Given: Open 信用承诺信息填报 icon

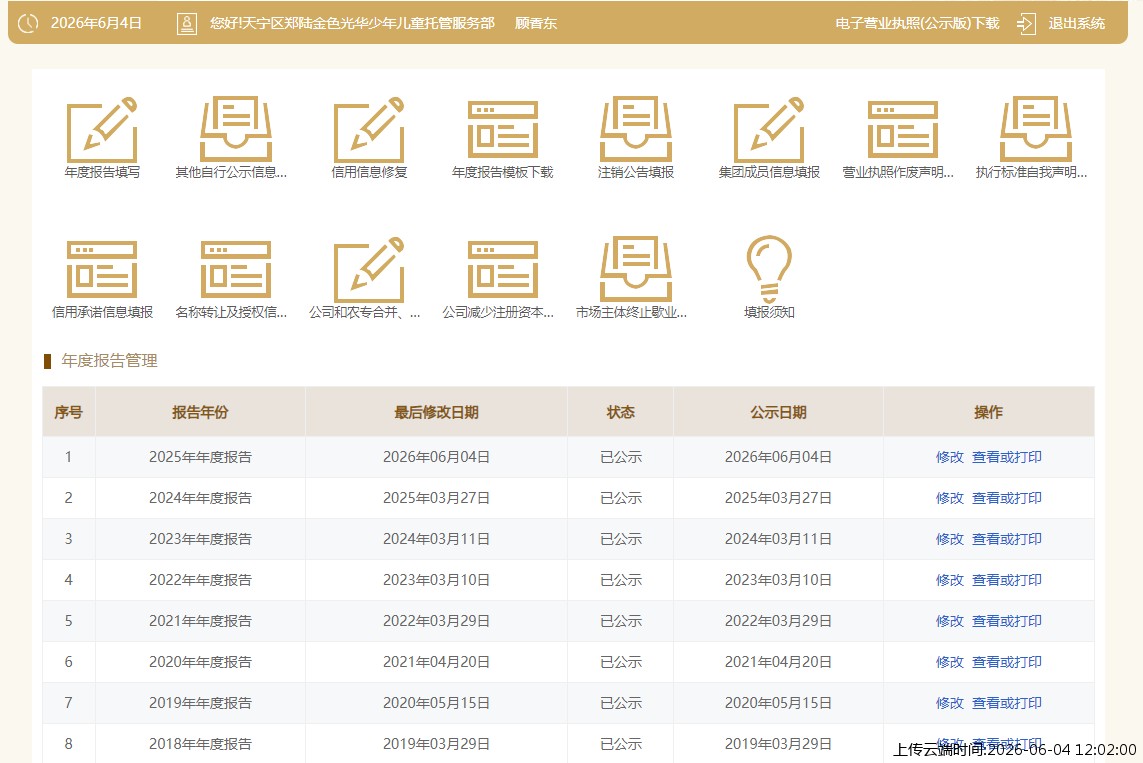Looking at the screenshot, I should (102, 270).
